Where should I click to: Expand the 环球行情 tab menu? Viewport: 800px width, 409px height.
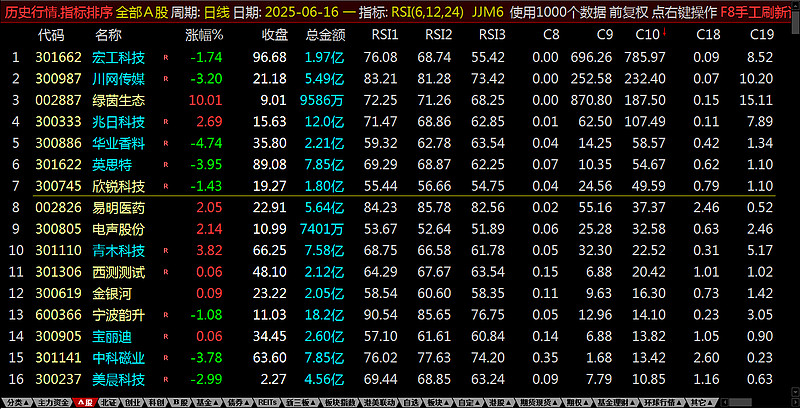pyautogui.click(x=662, y=402)
